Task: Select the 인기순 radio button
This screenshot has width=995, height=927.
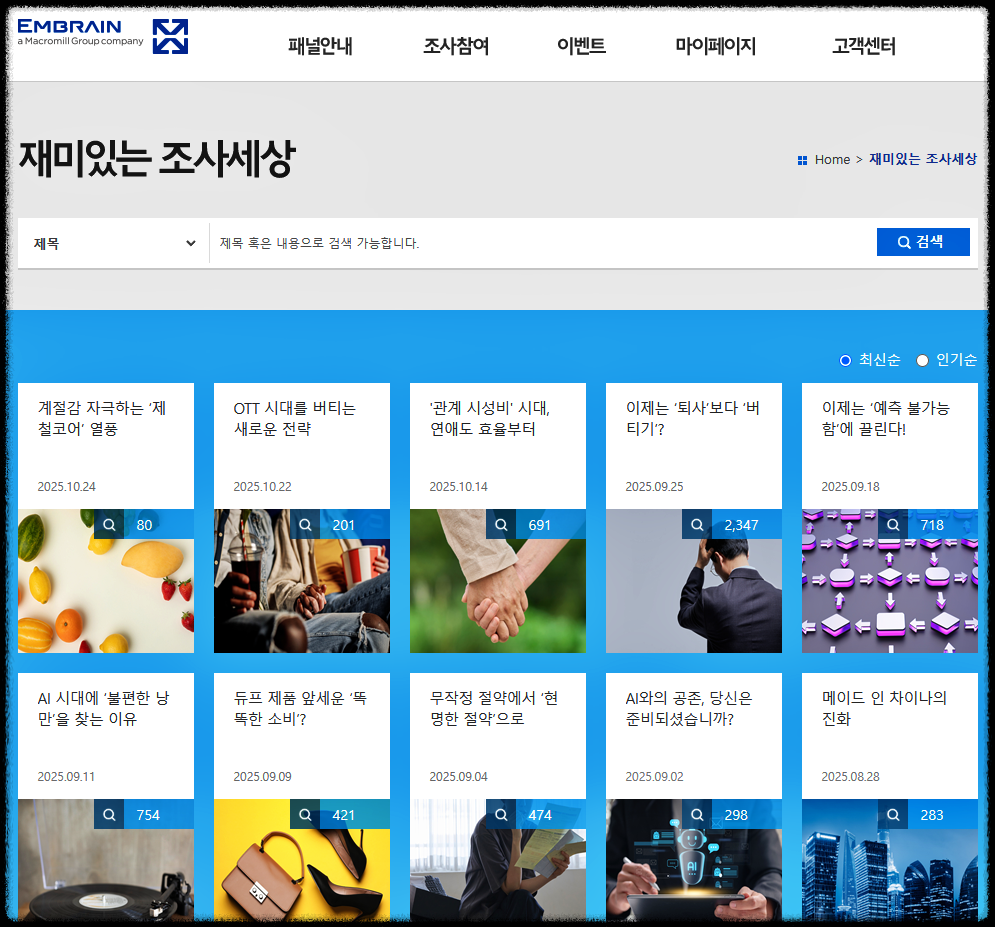Action: [x=922, y=360]
